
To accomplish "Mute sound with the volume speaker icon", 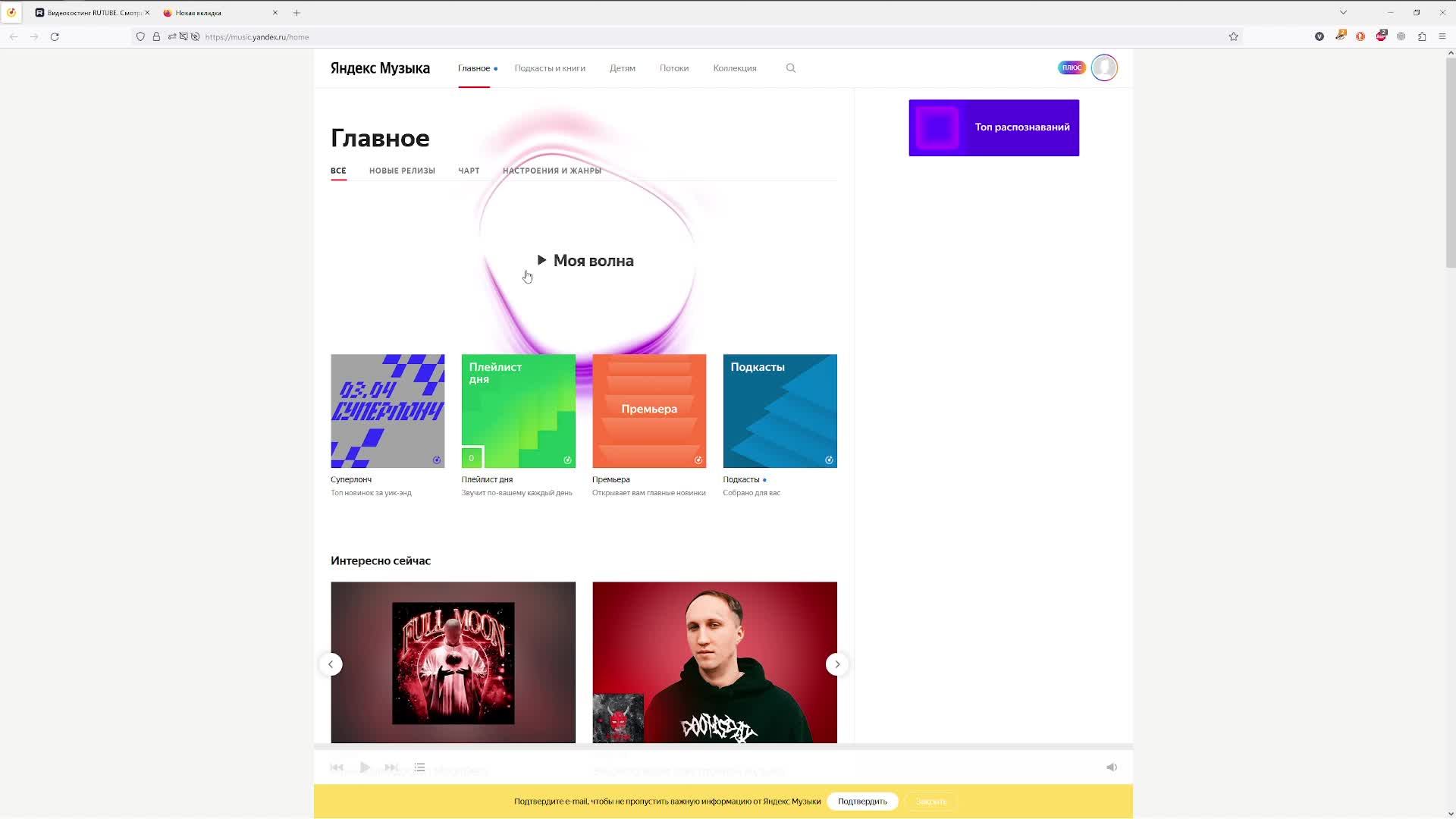I will click(1112, 767).
